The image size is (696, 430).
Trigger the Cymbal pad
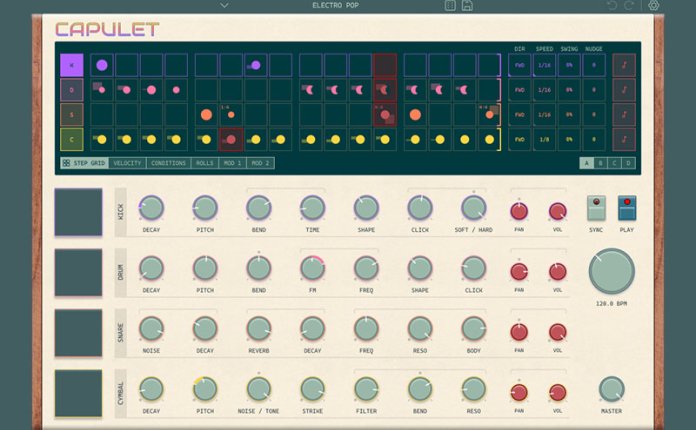tap(78, 393)
